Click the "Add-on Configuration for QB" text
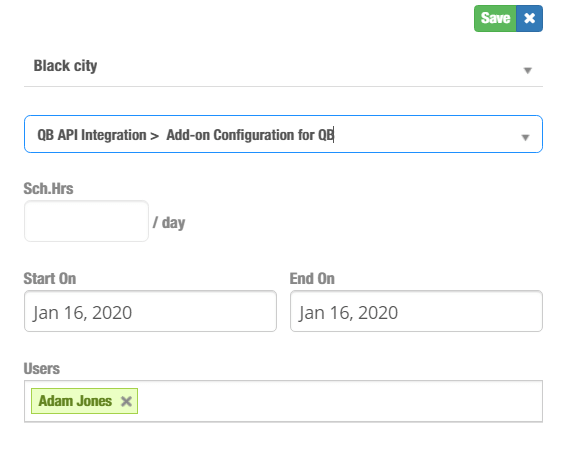 (250, 135)
